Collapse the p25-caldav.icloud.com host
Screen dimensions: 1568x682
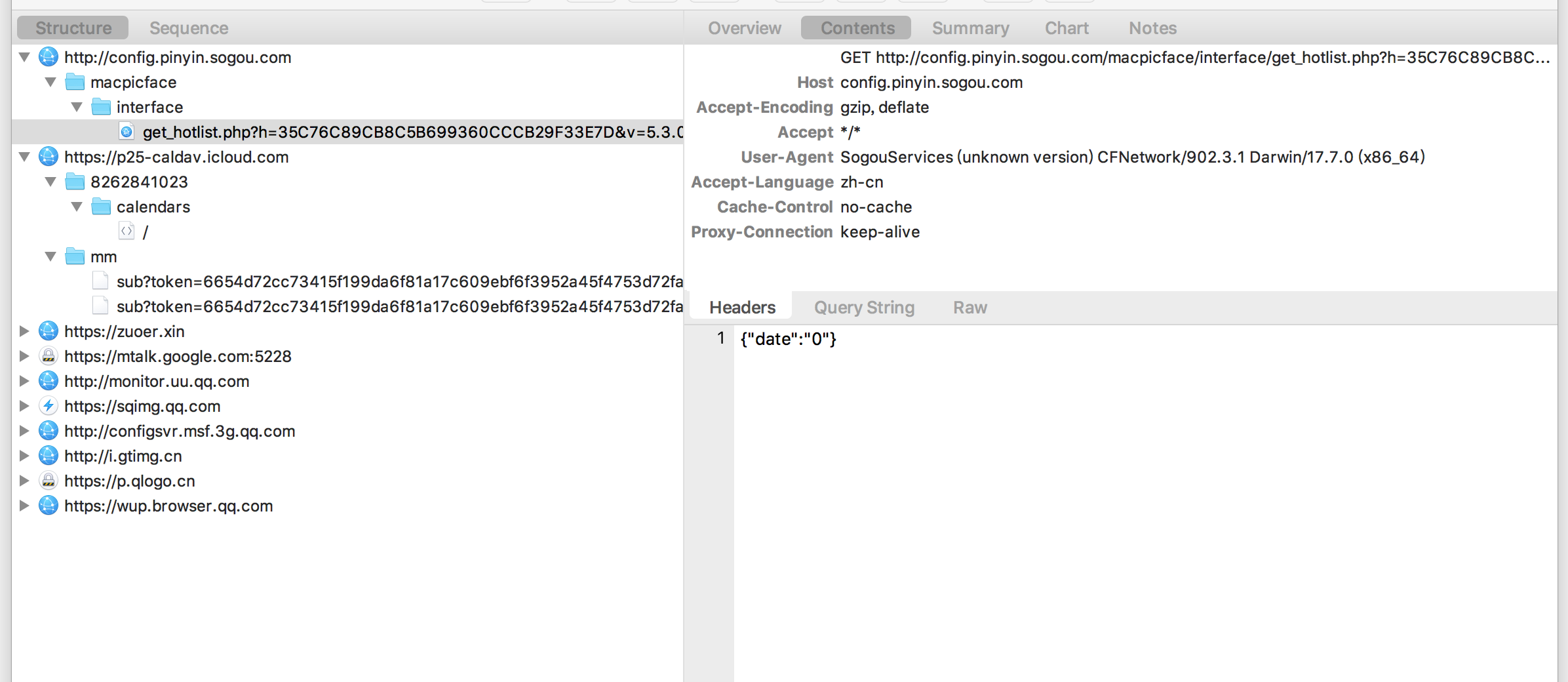point(24,157)
